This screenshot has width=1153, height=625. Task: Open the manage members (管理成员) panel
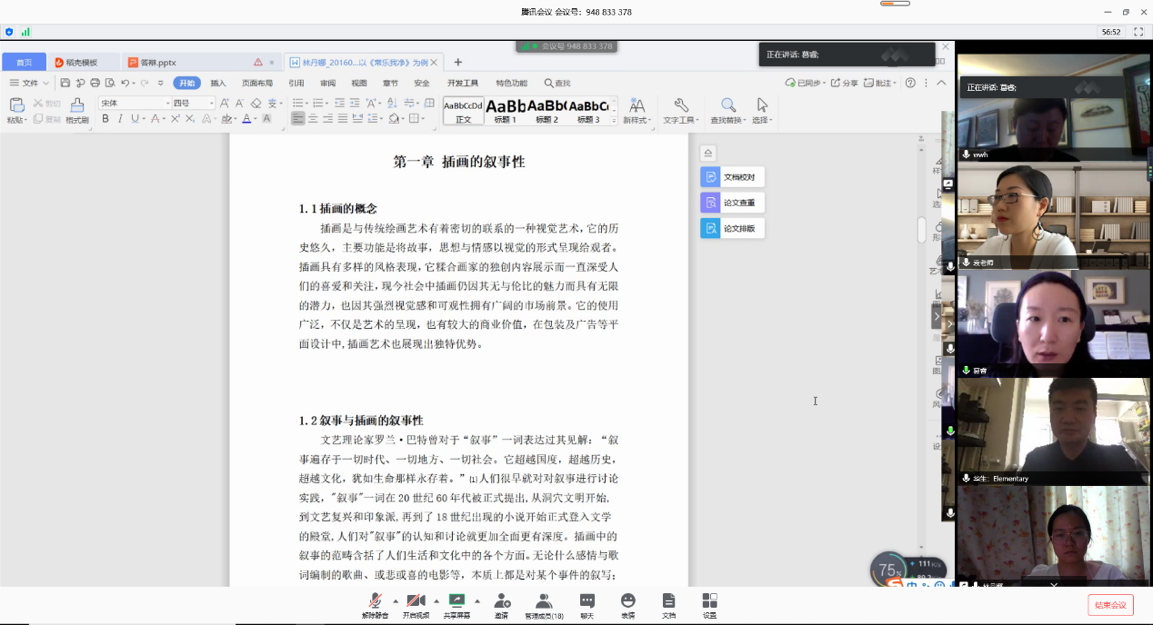pyautogui.click(x=543, y=606)
